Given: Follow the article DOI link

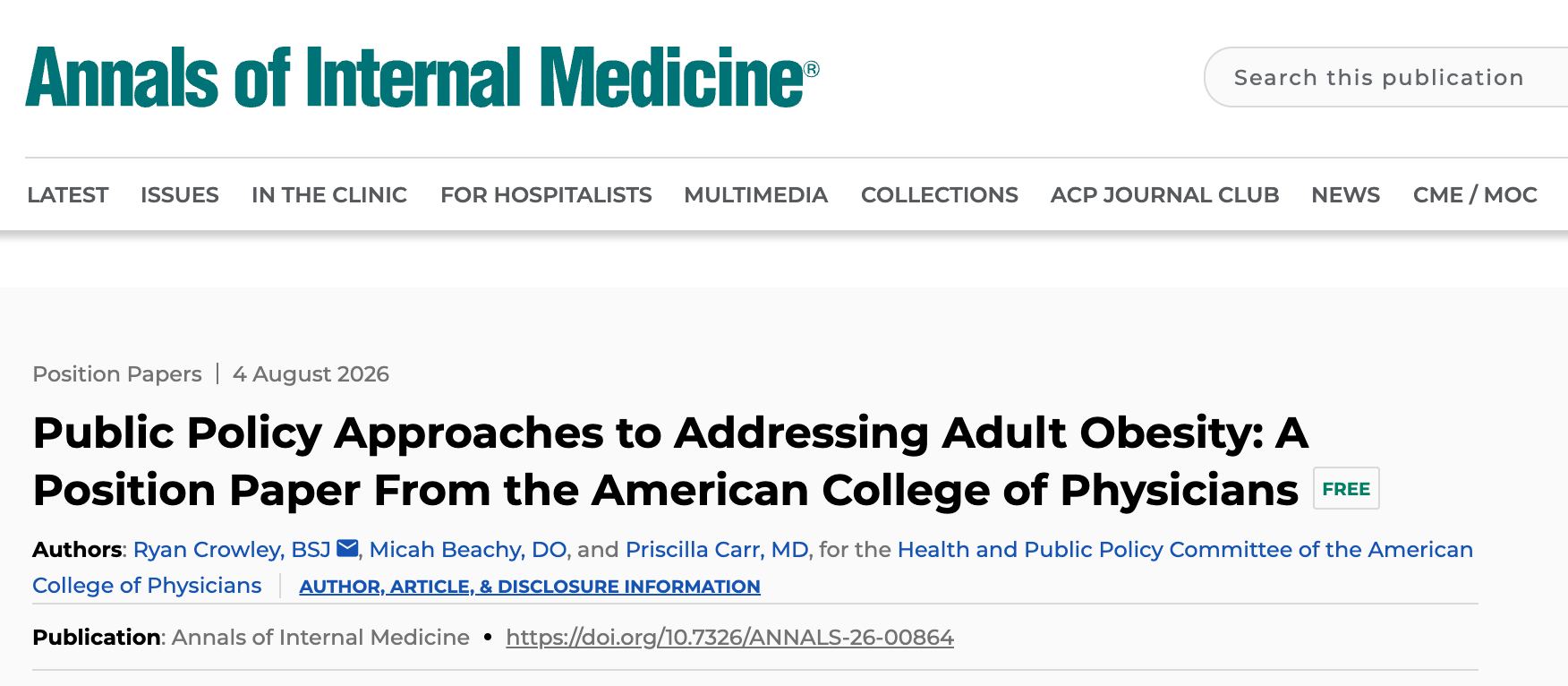Looking at the screenshot, I should click(x=729, y=637).
